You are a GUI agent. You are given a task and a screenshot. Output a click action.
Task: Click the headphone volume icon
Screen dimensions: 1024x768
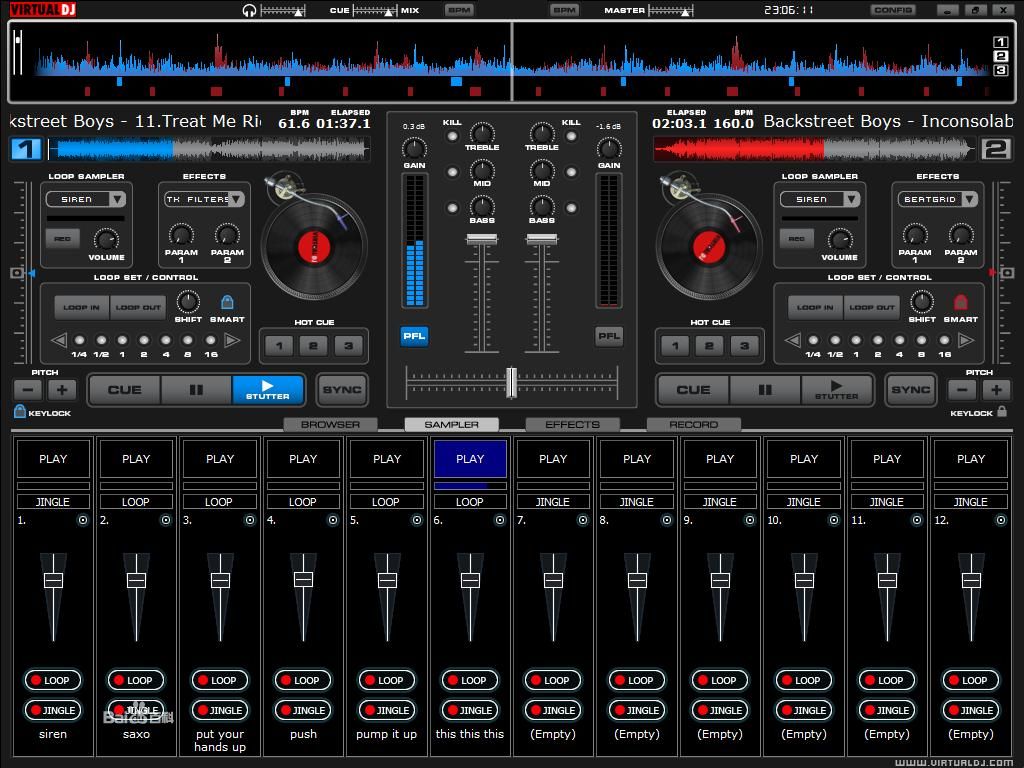point(249,10)
